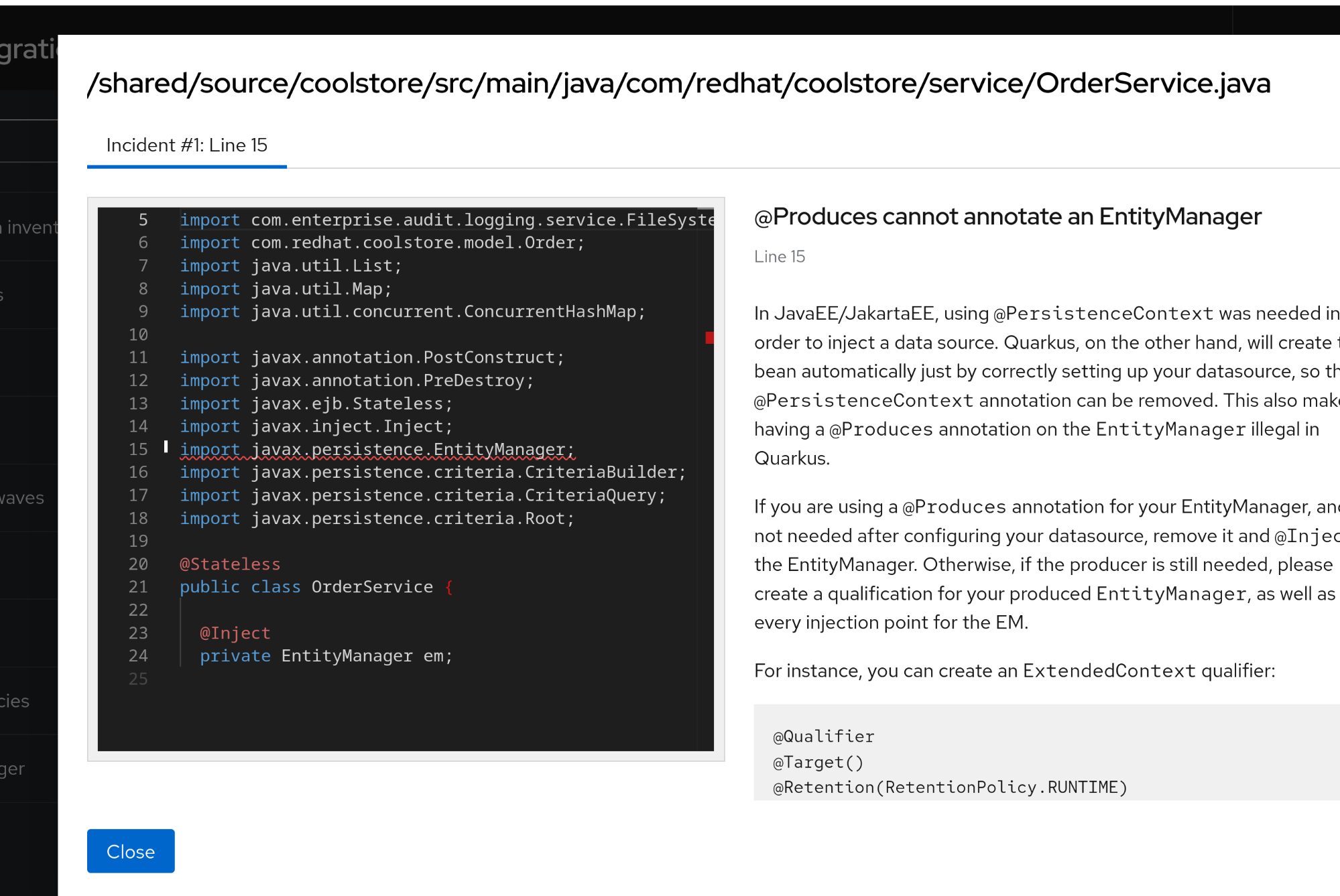Viewport: 1340px width, 896px height.
Task: Click the private EntityManager em declaration
Action: click(x=326, y=656)
